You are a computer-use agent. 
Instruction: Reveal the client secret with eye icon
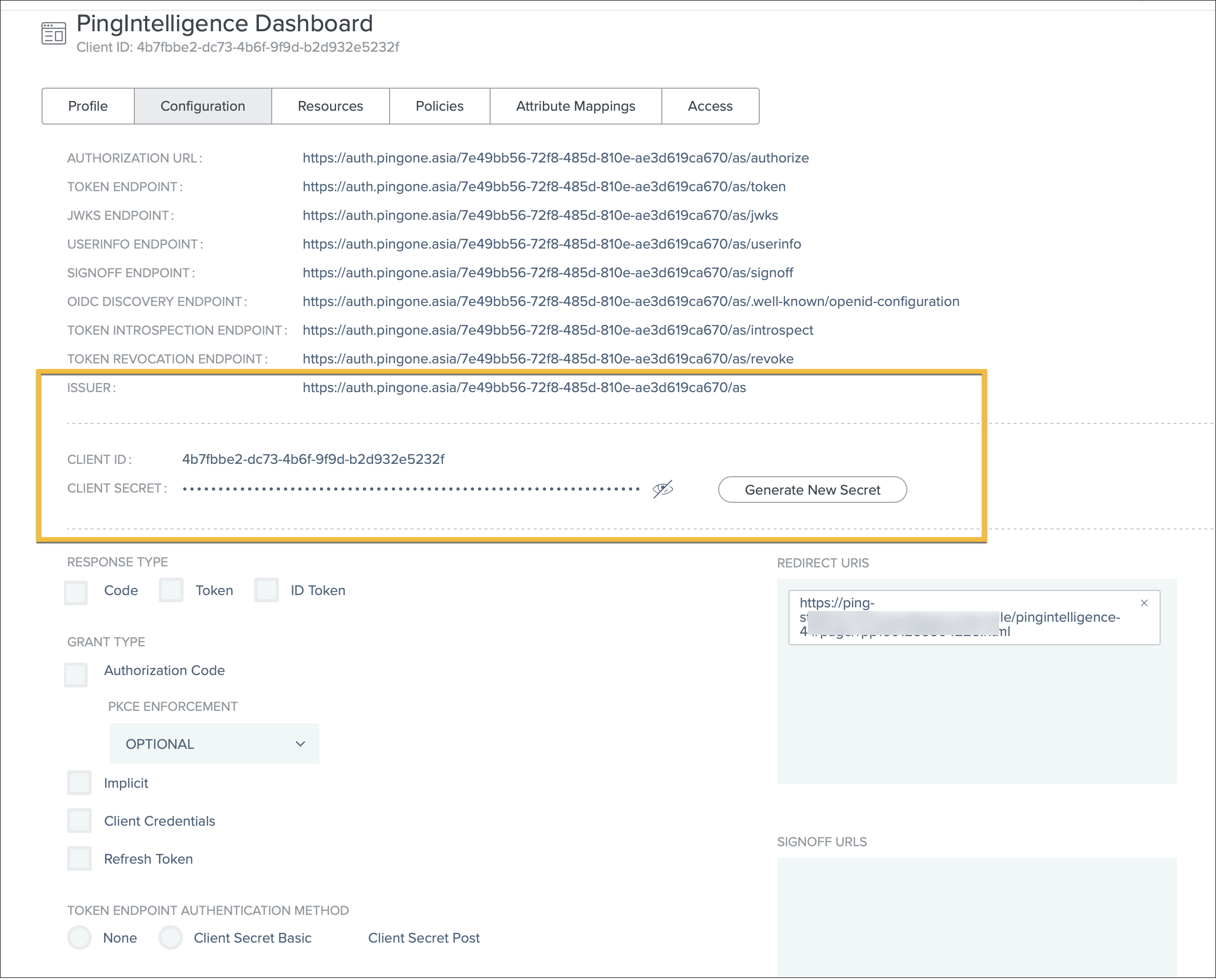663,489
